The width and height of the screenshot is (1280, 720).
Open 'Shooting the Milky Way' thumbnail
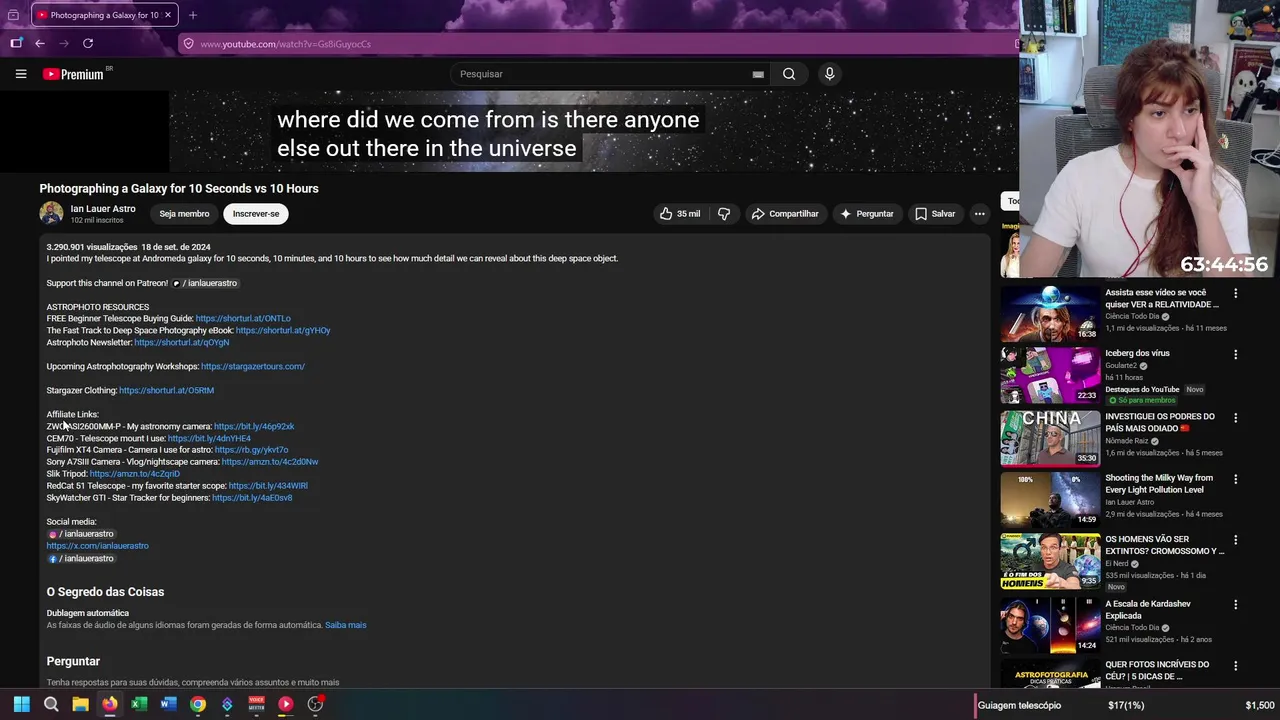pos(1050,499)
